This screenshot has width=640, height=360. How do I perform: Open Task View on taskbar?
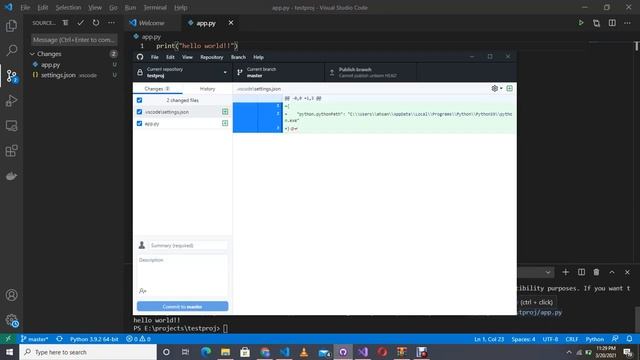pos(185,352)
